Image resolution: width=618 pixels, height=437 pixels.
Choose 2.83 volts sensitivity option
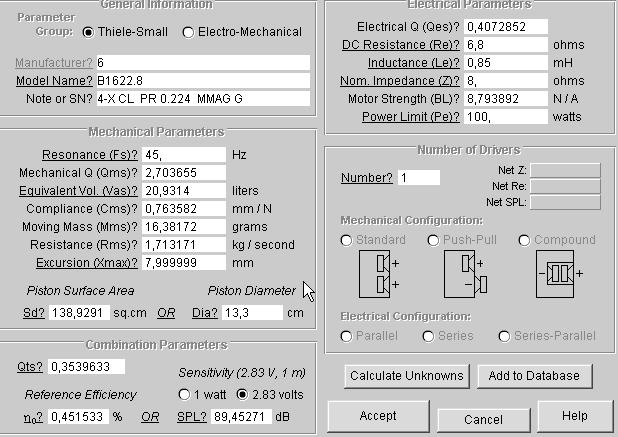point(242,394)
